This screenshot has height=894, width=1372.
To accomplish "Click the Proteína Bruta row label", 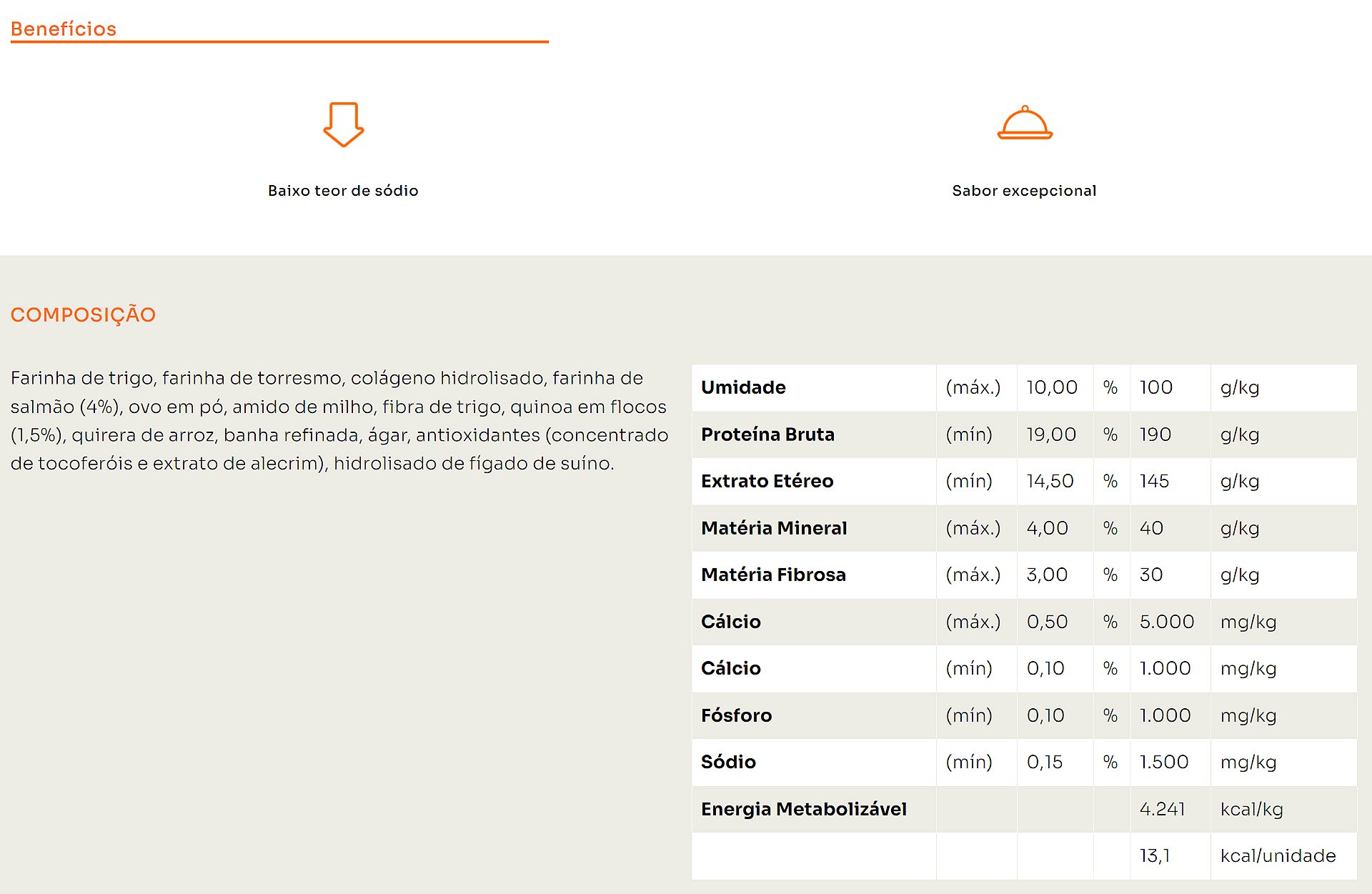I will [767, 434].
